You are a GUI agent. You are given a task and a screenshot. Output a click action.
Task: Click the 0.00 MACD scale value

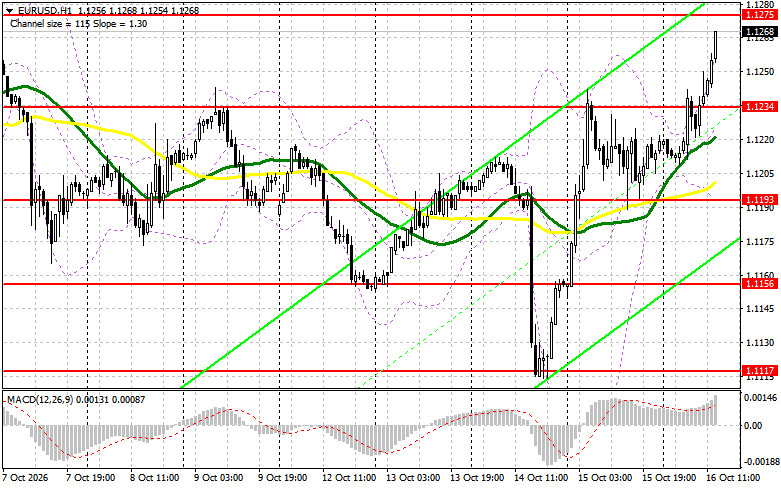click(753, 425)
